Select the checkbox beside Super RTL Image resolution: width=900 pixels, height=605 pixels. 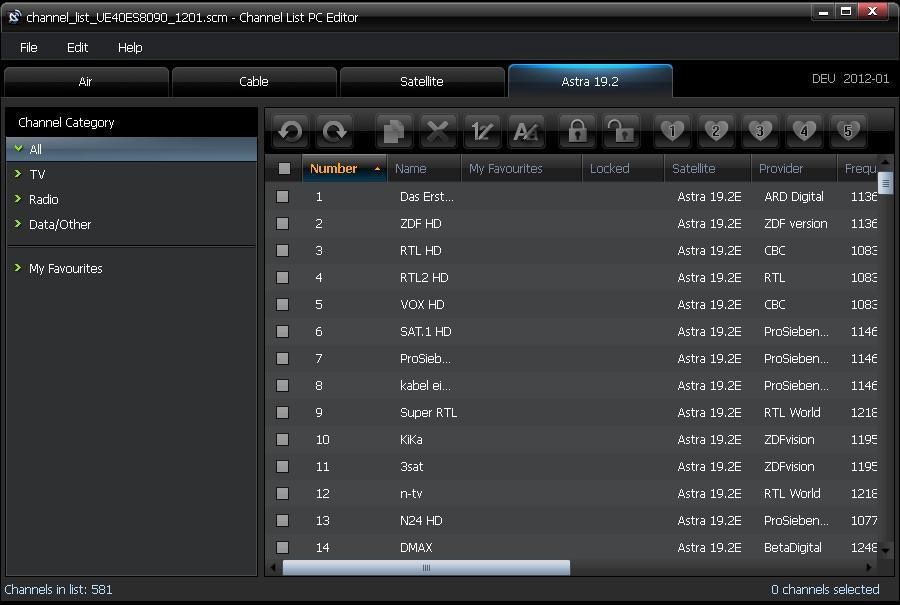pyautogui.click(x=283, y=413)
